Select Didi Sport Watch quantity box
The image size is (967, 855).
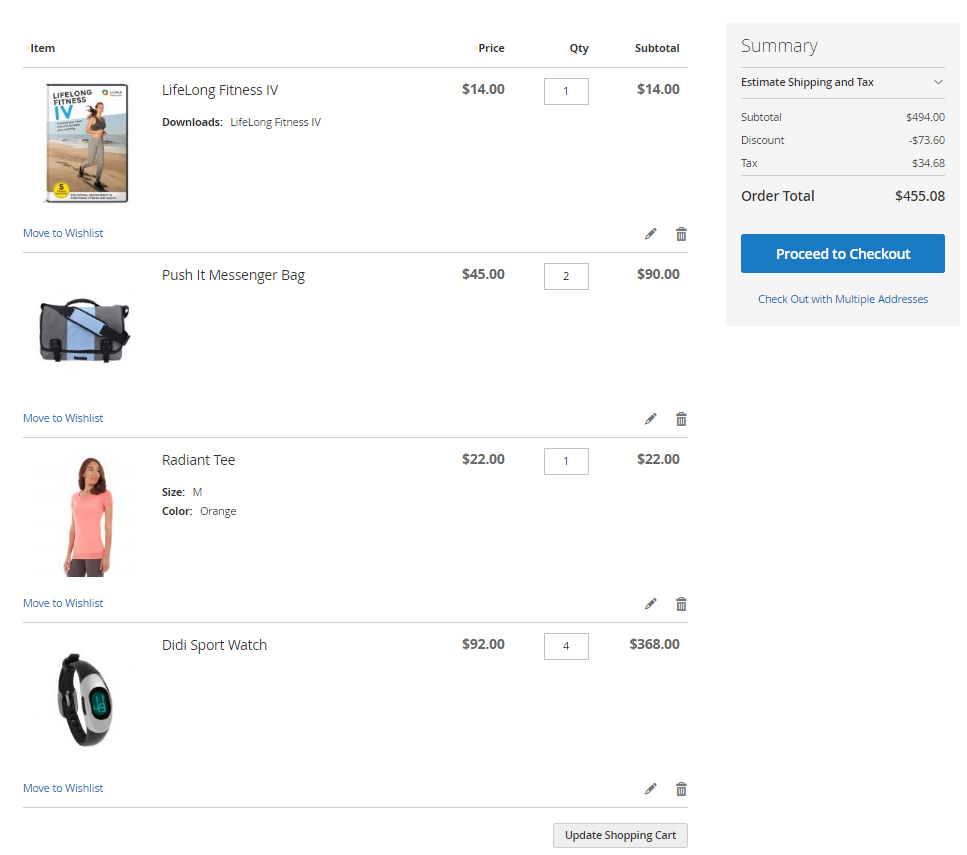point(566,646)
